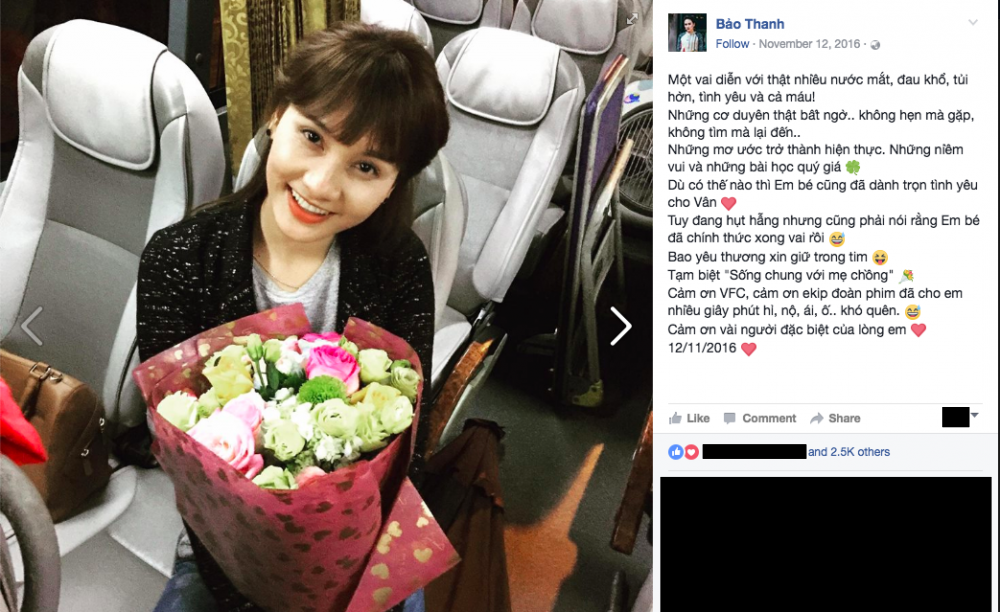Screen dimensions: 1000x612
Task: Open the dropdown arrow beside black profile box
Action: coord(974,415)
